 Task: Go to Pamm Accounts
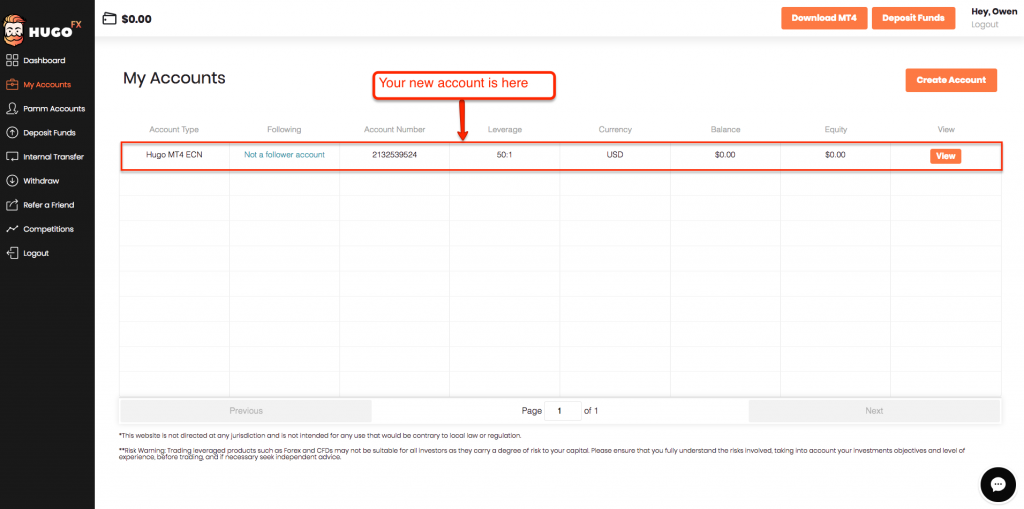54,108
